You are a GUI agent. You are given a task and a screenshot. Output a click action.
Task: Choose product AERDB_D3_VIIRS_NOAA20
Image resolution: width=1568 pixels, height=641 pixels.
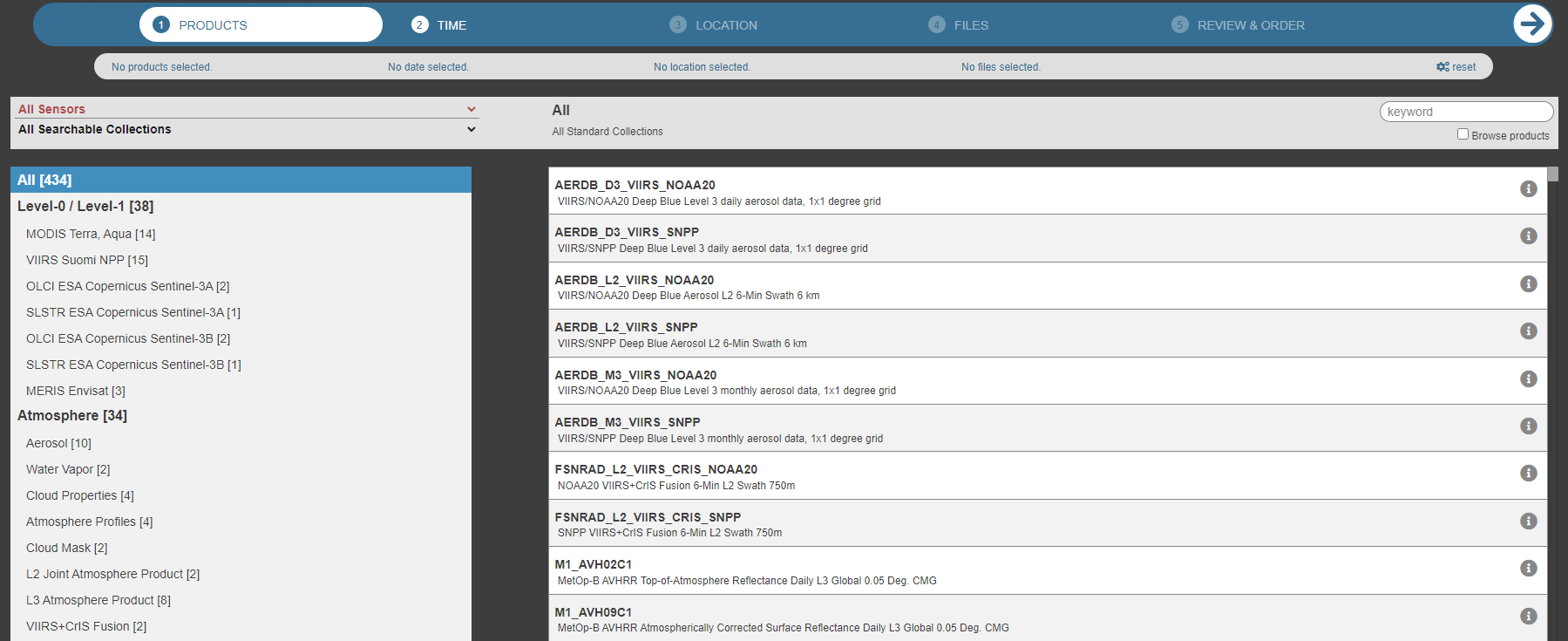1048,191
